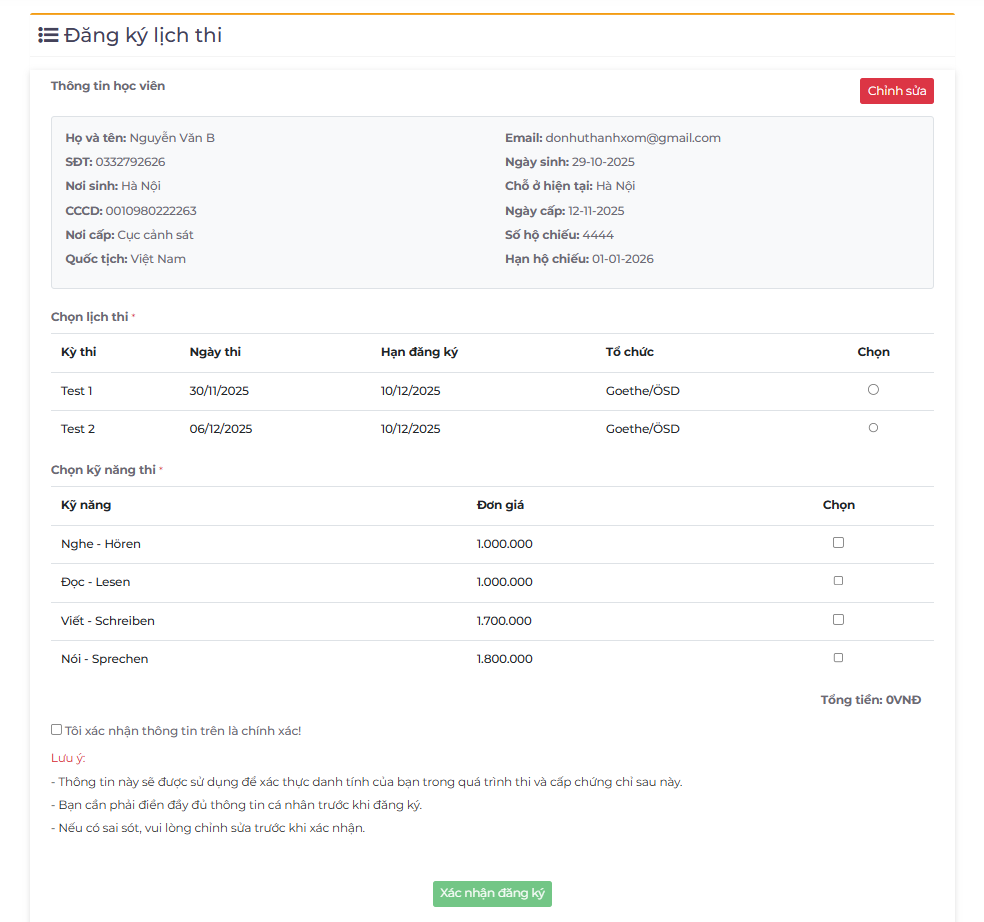Click the email address donhuthanhxom@gmail.com
Image resolution: width=984 pixels, height=922 pixels.
633,138
